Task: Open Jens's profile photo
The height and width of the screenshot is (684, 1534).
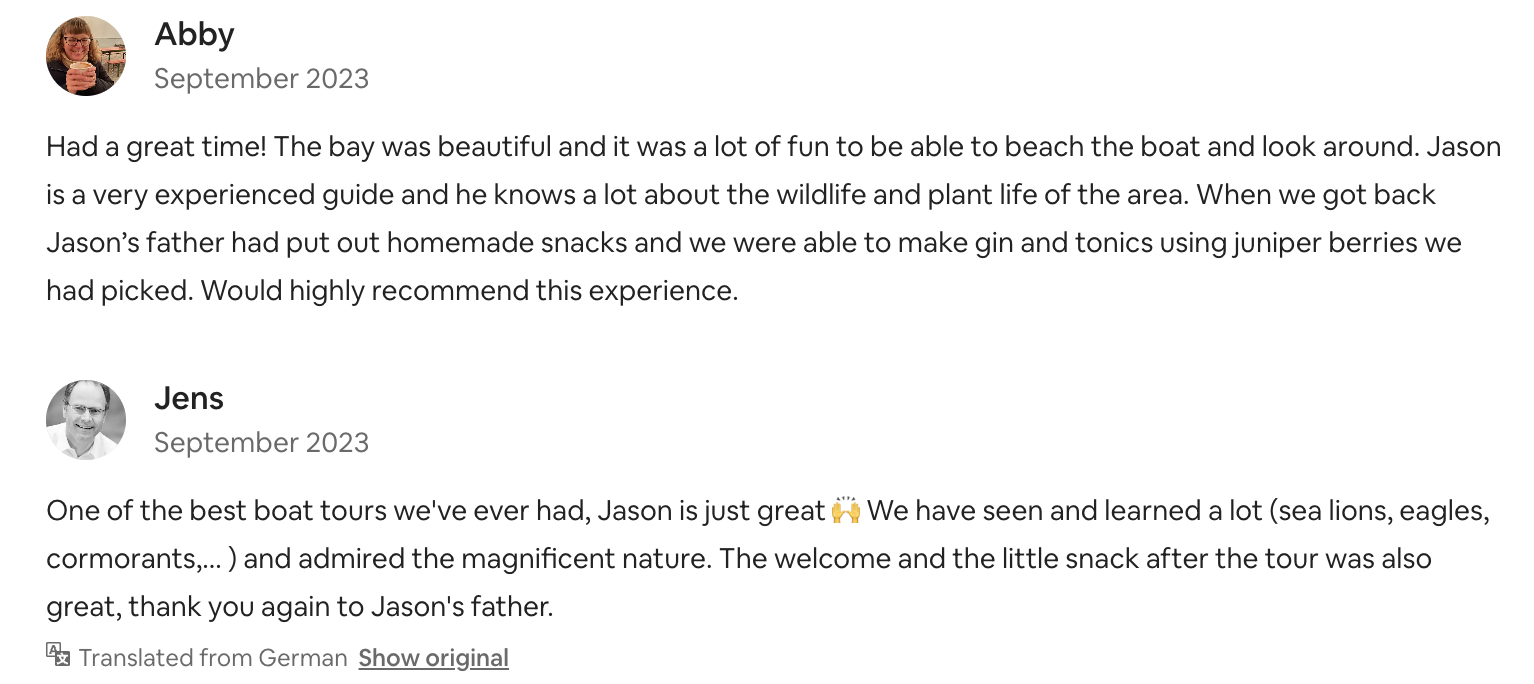Action: (x=86, y=420)
